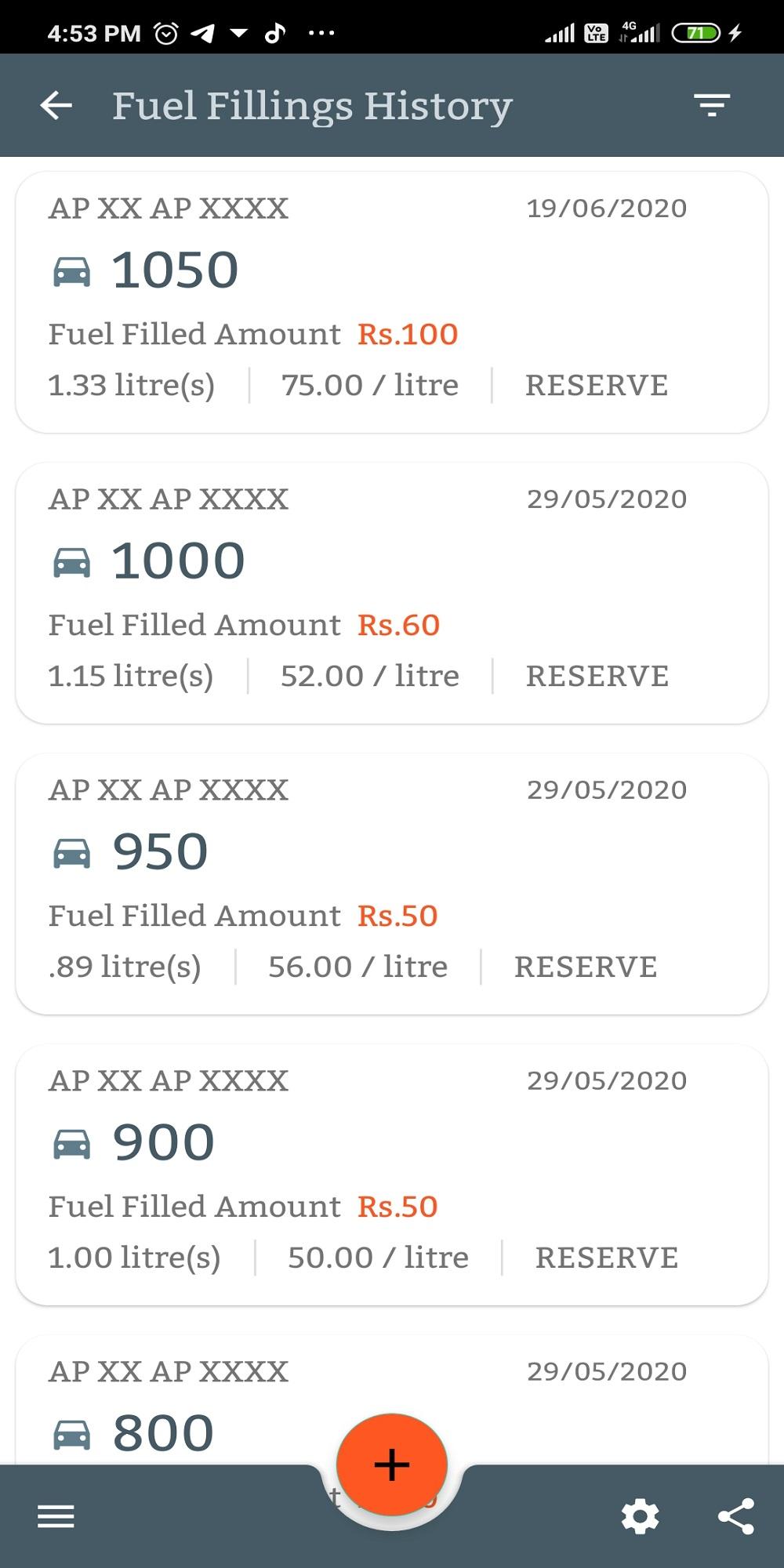Tap car icon beside 800 reading
This screenshot has width=784, height=1568.
[x=71, y=1435]
